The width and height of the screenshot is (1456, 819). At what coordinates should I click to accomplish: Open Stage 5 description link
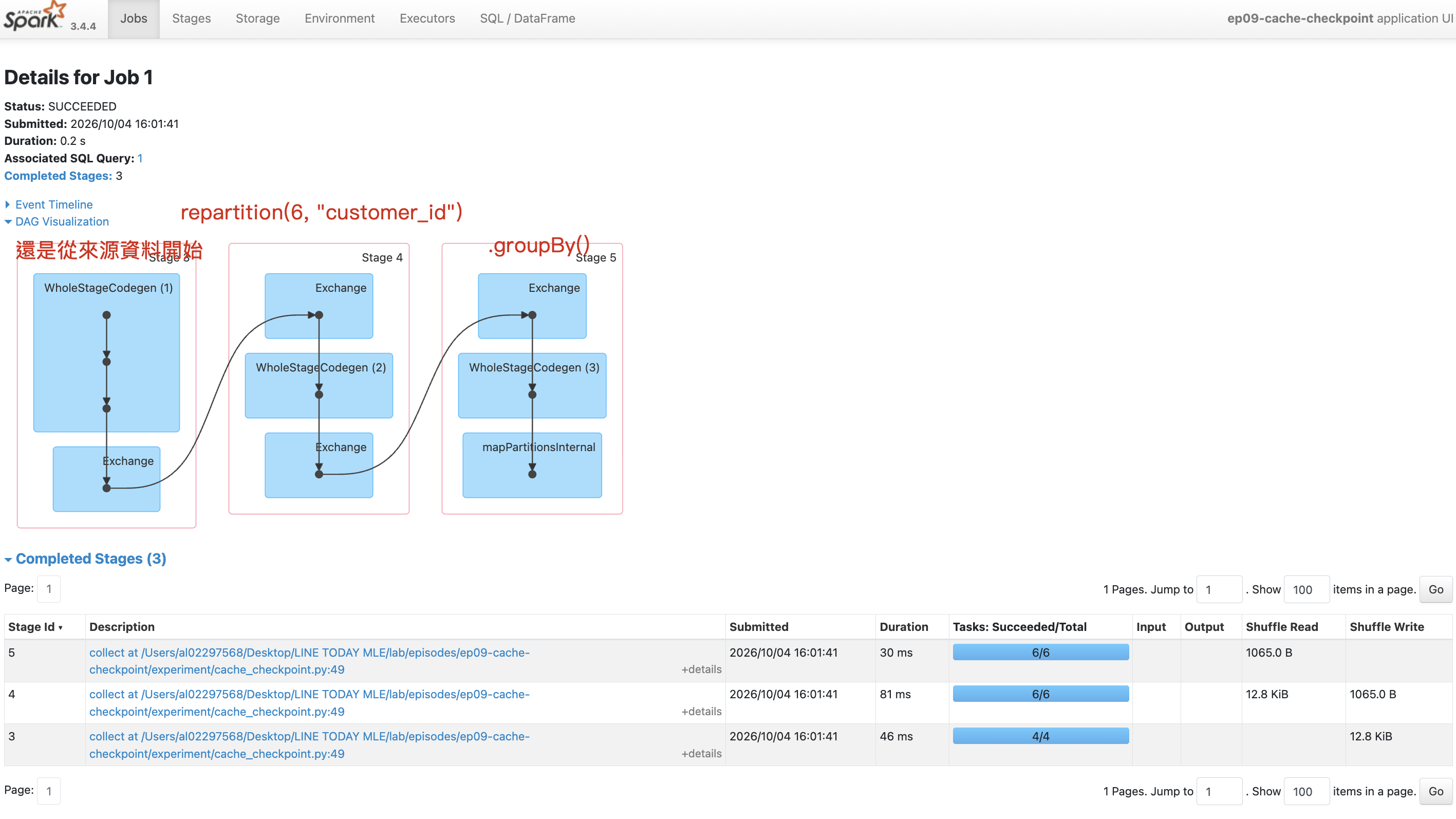[x=309, y=661]
